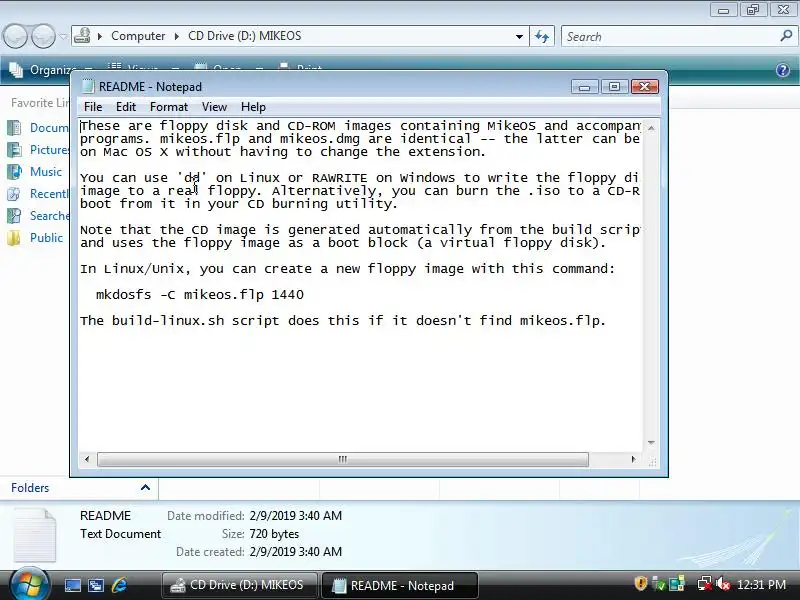Open the Pictures favorite link
Screen dimensions: 800x600
49,149
